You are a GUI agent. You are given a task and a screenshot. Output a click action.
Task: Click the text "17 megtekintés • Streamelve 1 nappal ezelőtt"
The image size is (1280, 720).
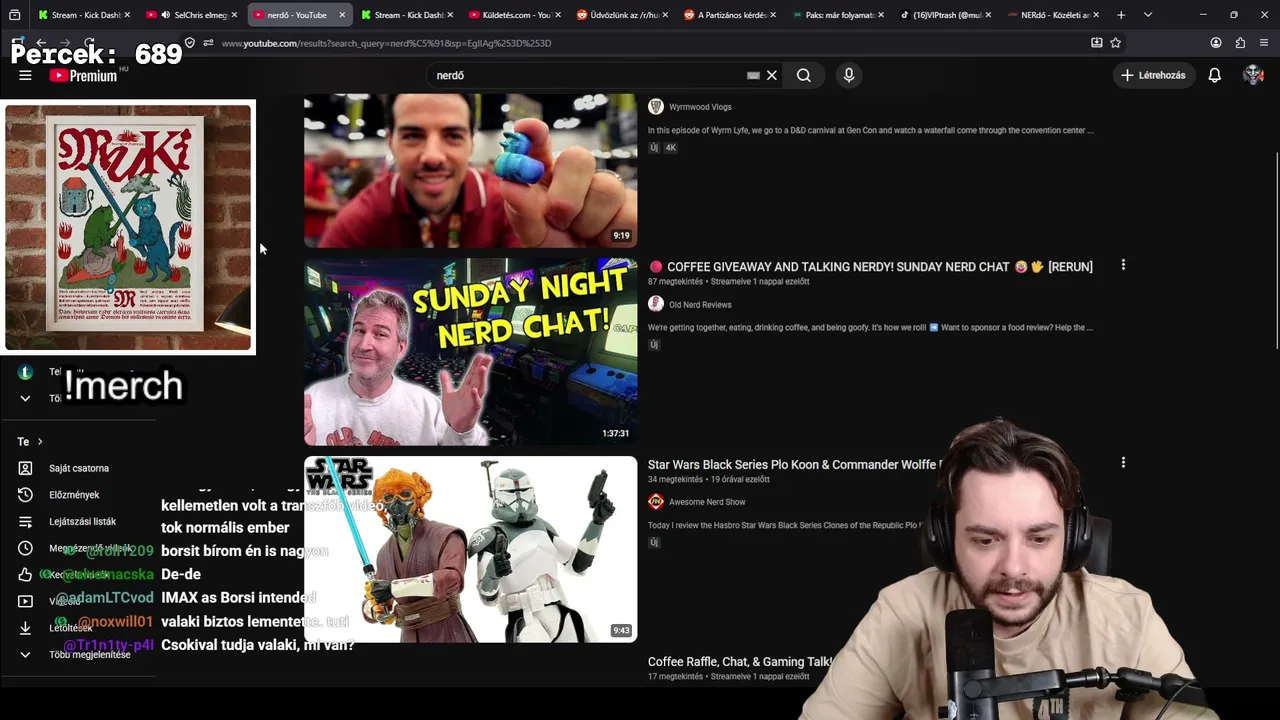pos(729,677)
